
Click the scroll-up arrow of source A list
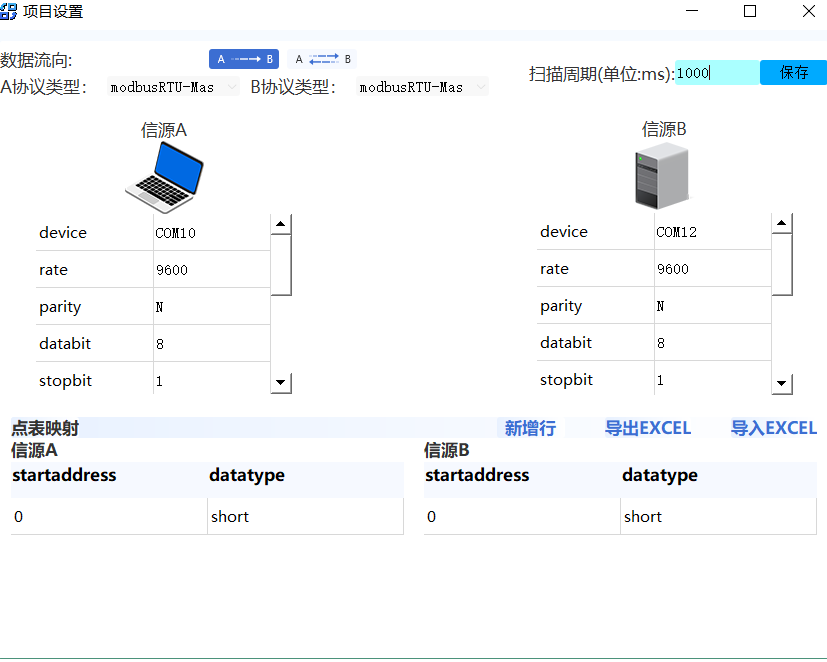pos(281,224)
